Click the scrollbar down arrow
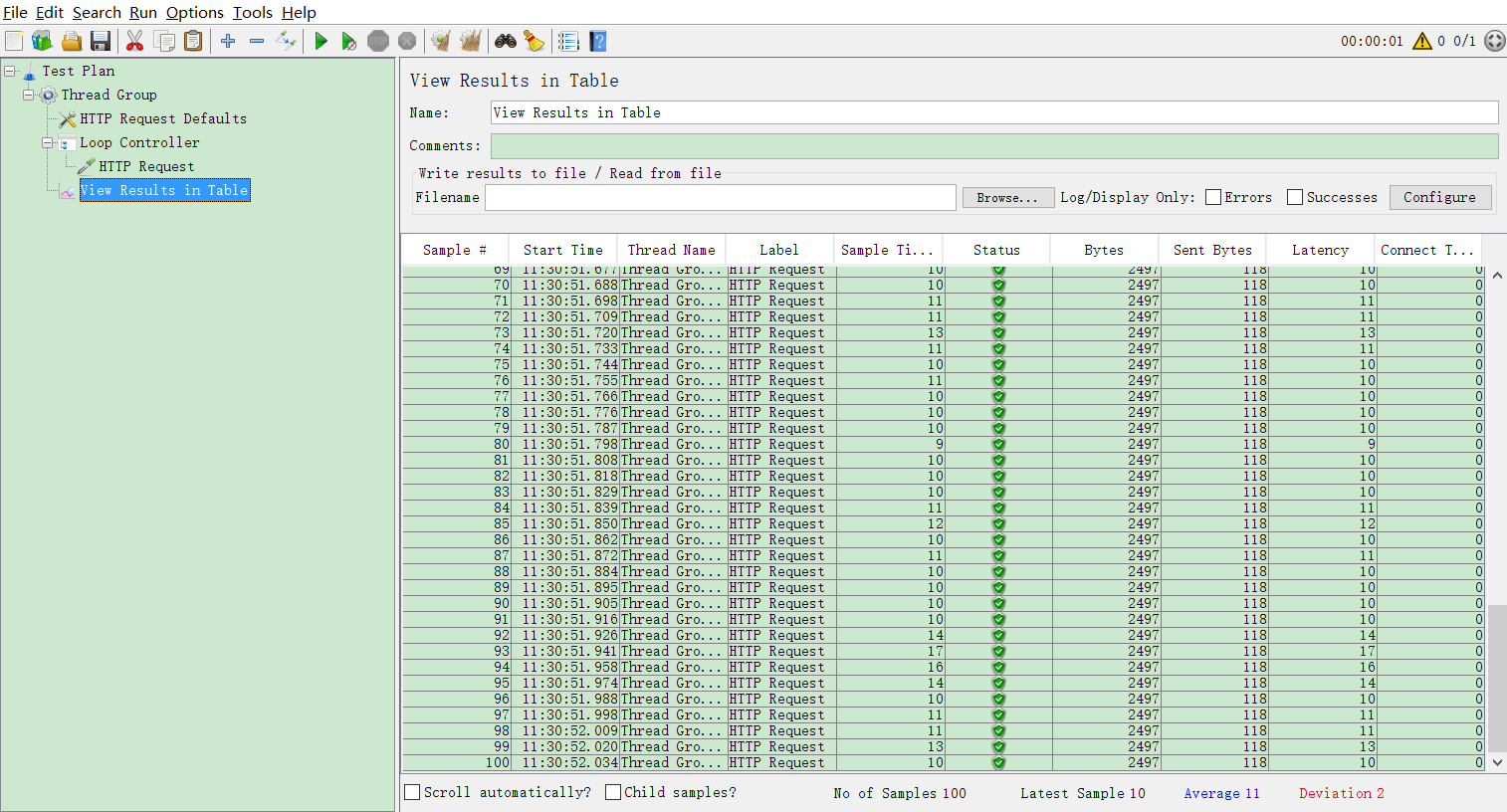1507x812 pixels. [x=1497, y=762]
